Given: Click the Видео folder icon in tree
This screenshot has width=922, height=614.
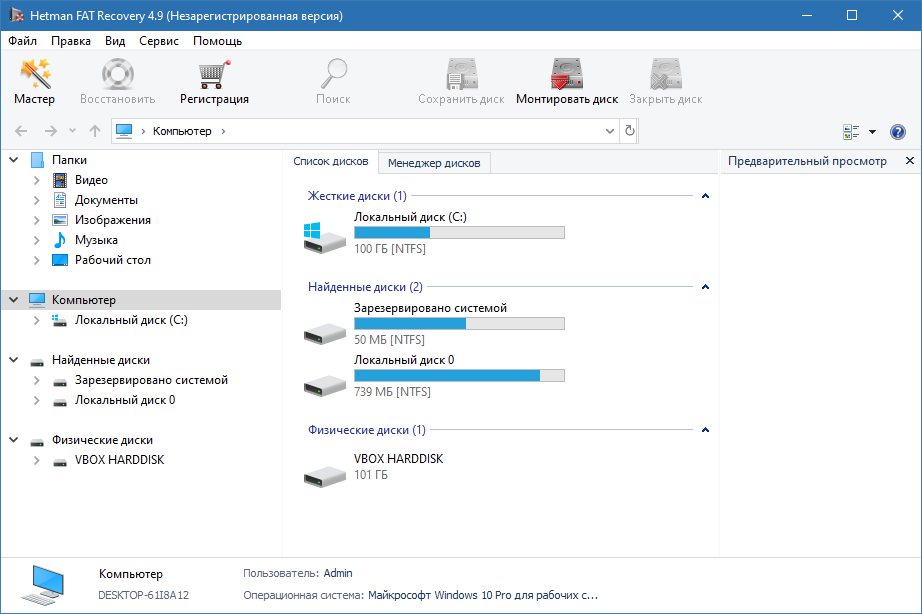Looking at the screenshot, I should (x=59, y=180).
